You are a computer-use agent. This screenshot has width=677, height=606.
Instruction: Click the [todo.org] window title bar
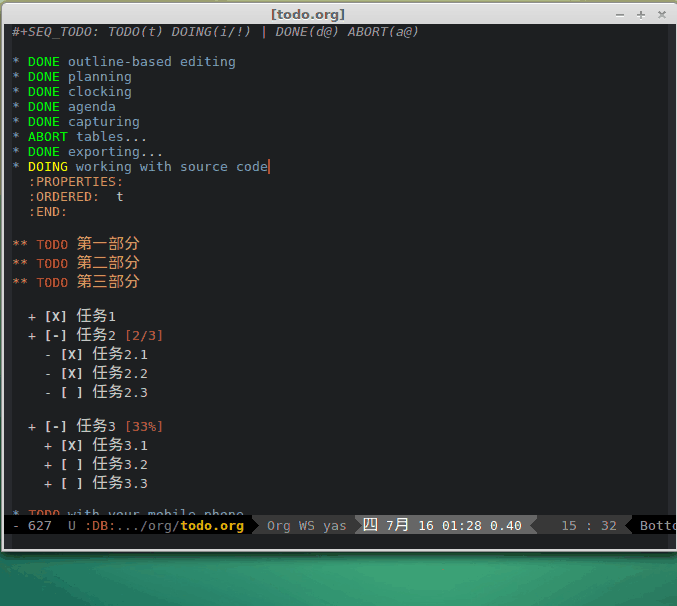click(x=307, y=15)
